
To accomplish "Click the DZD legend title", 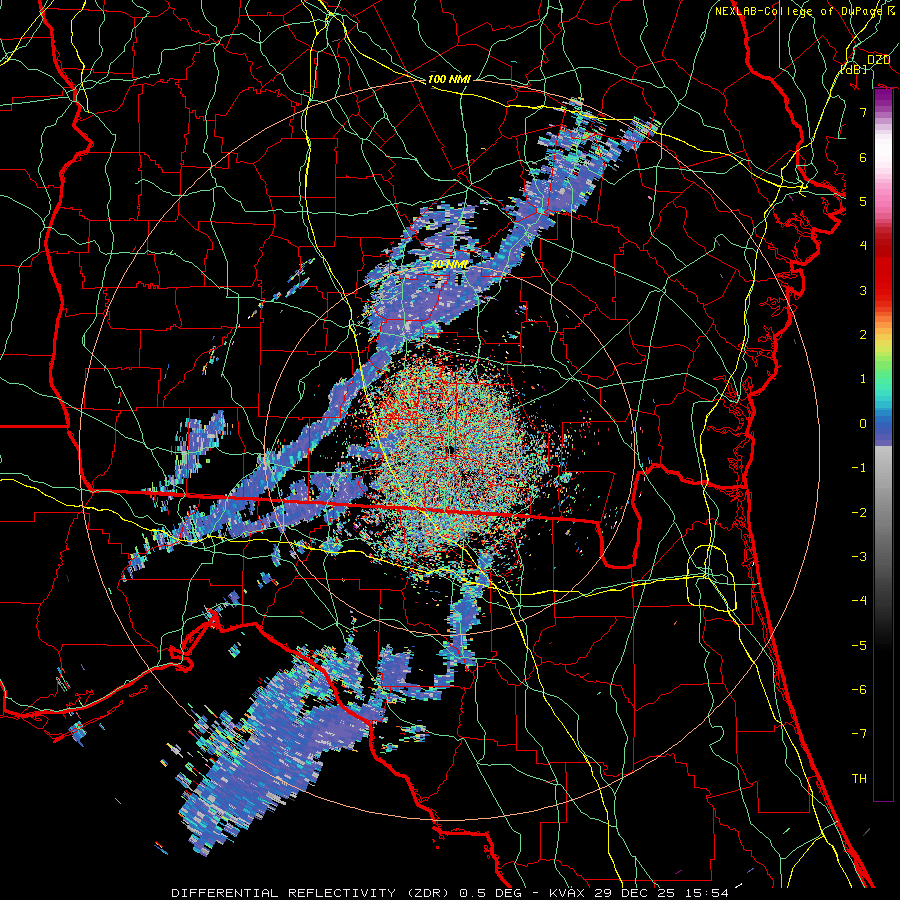I will 878,60.
